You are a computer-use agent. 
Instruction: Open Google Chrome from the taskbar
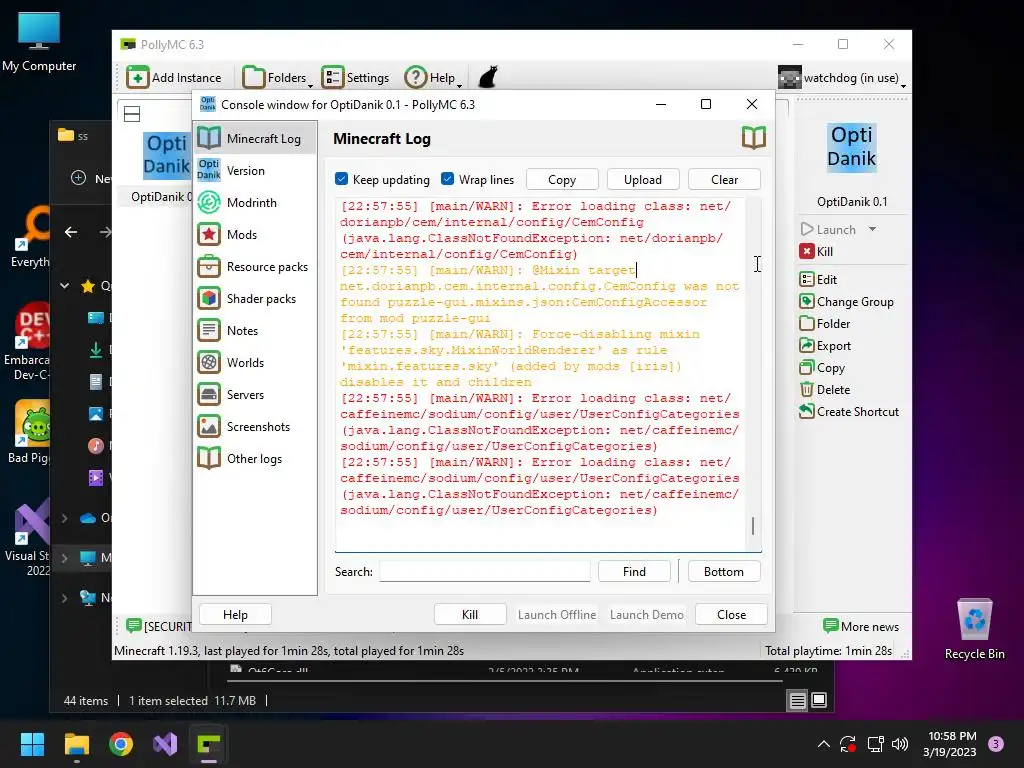(121, 744)
